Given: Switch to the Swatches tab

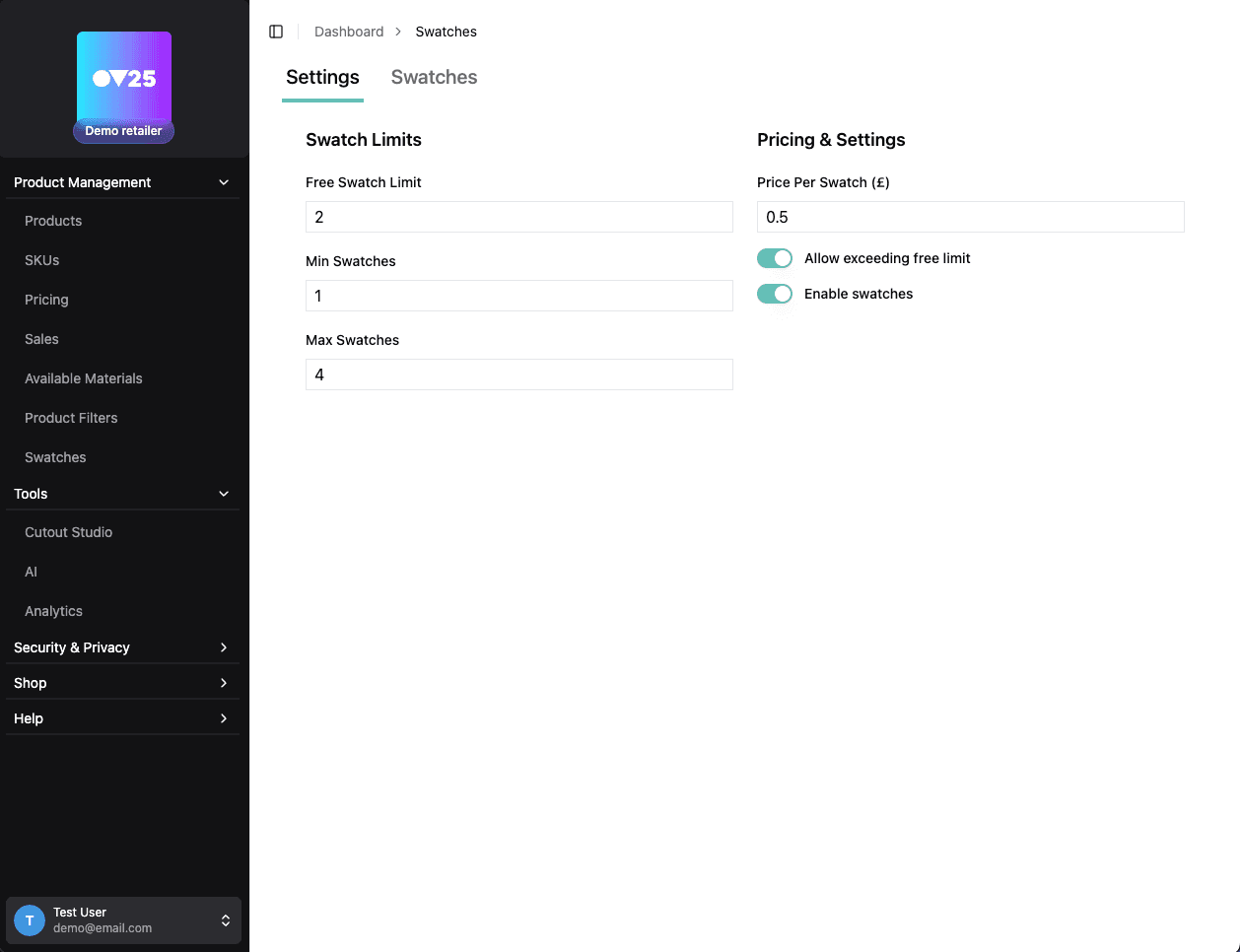Looking at the screenshot, I should 434,78.
